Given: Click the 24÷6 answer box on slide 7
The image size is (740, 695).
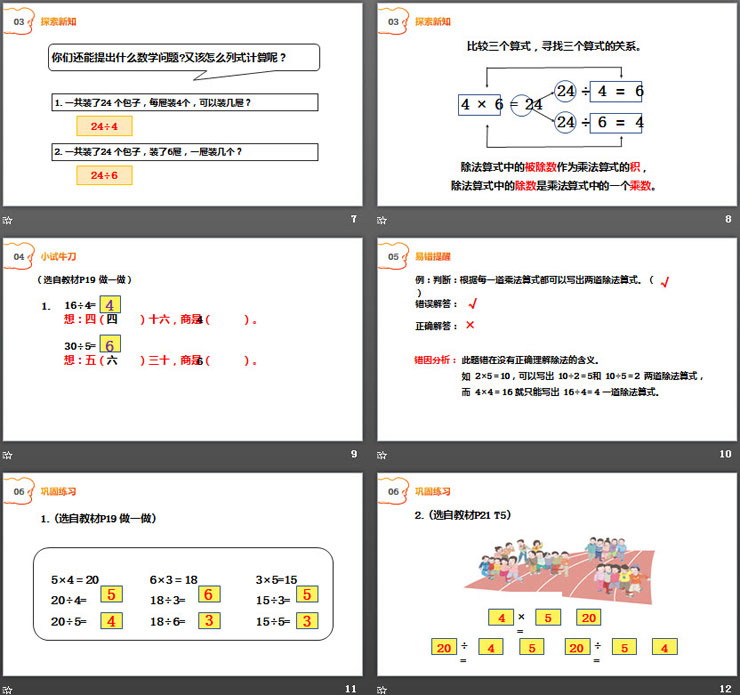Looking at the screenshot, I should pyautogui.click(x=104, y=175).
